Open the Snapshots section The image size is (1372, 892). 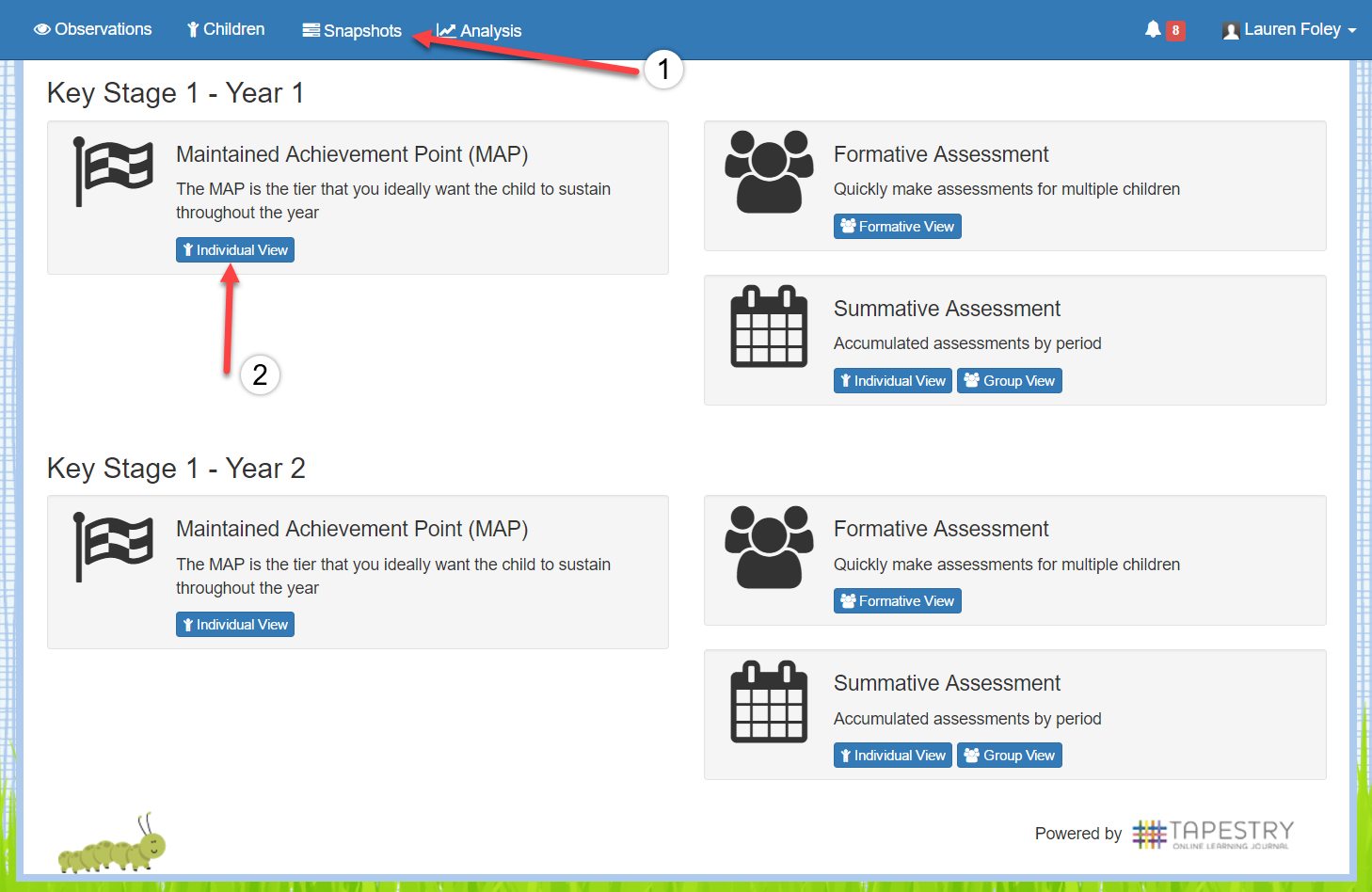[x=352, y=30]
